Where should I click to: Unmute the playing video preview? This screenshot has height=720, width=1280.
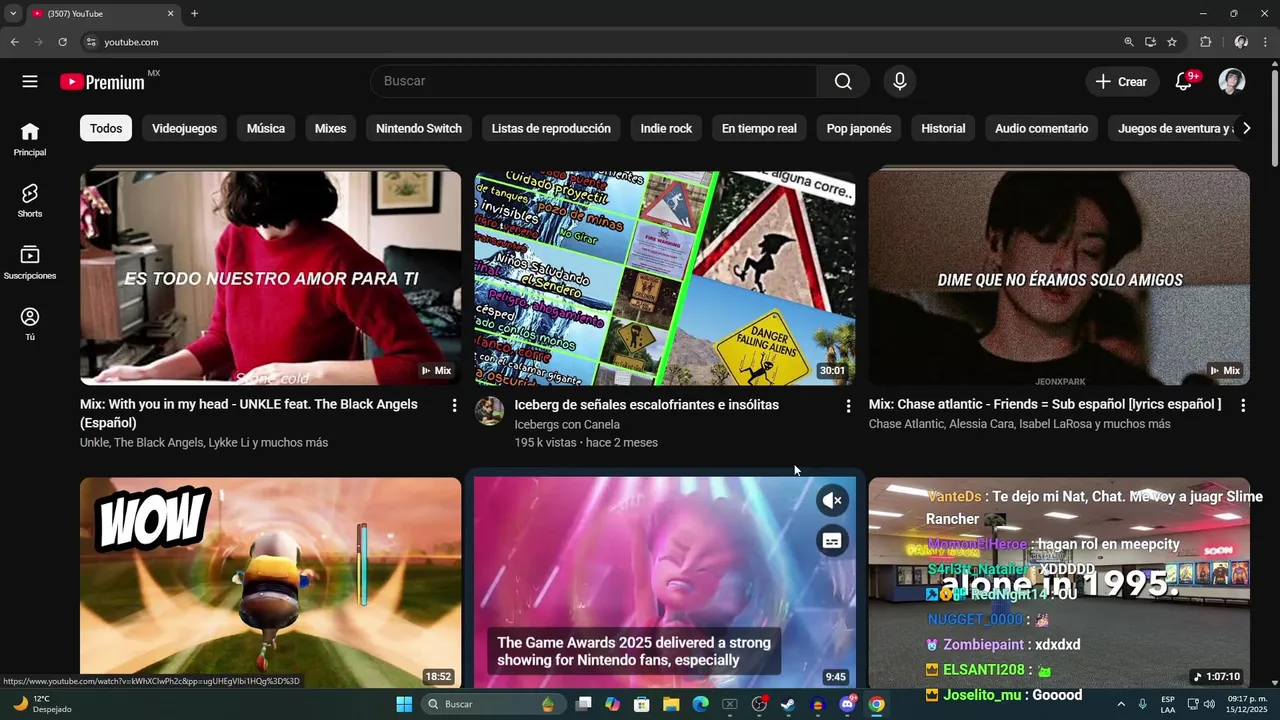(x=832, y=500)
